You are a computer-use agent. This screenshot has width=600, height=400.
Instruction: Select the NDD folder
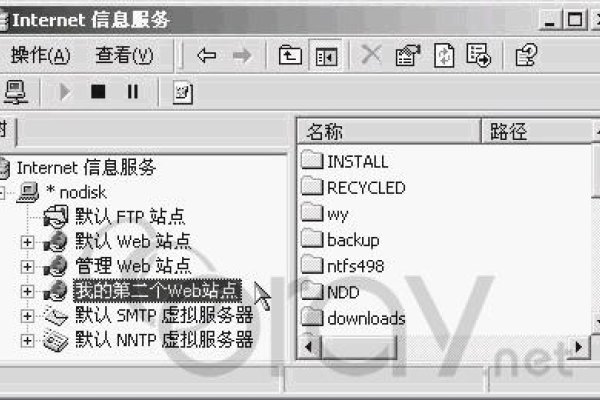click(x=343, y=292)
